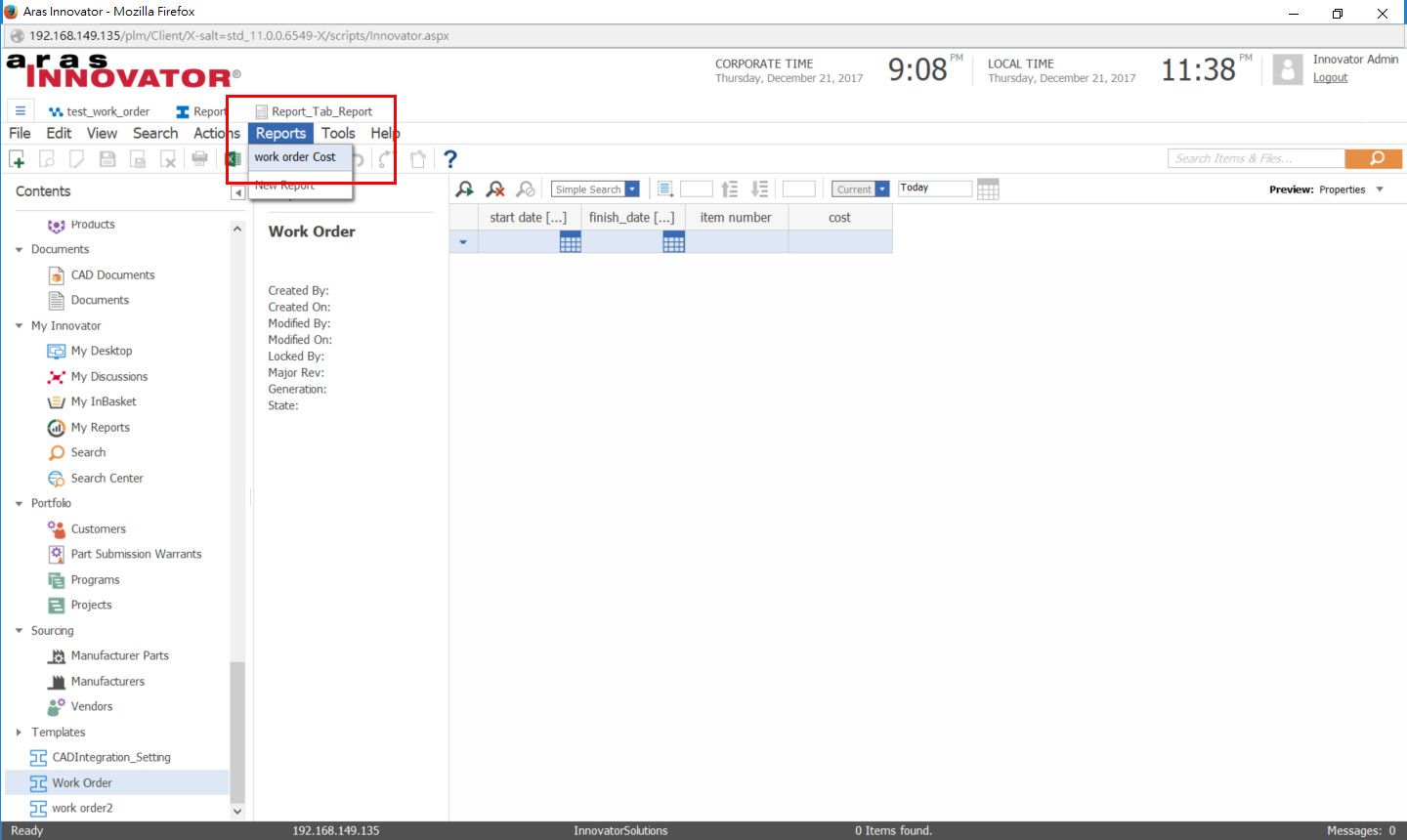Click the orange global search button
The image size is (1407, 840).
[x=1374, y=158]
